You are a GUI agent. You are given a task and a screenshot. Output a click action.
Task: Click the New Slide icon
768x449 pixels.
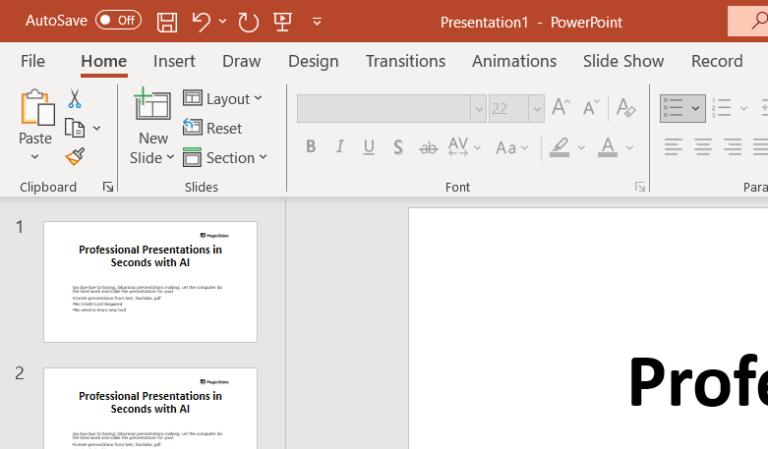pos(152,104)
